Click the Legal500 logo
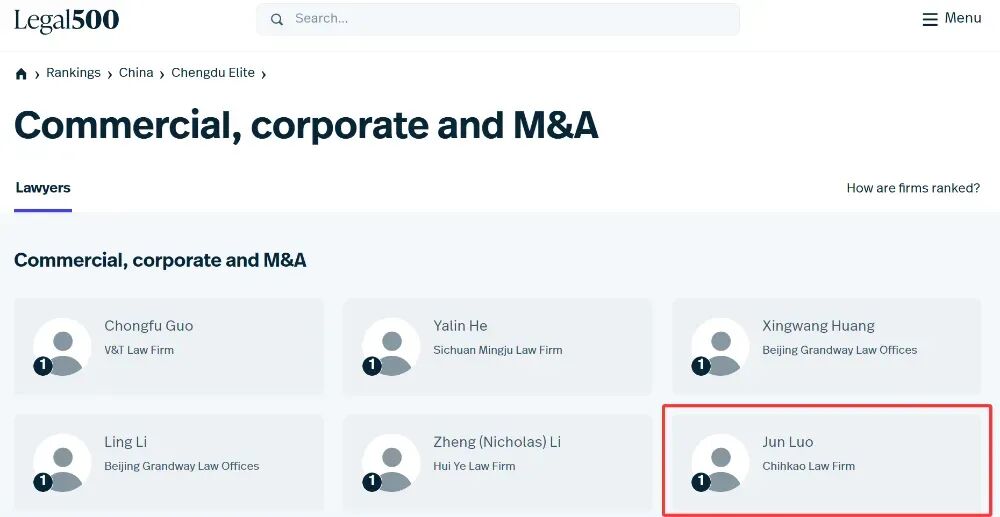The image size is (1000, 517). [66, 19]
